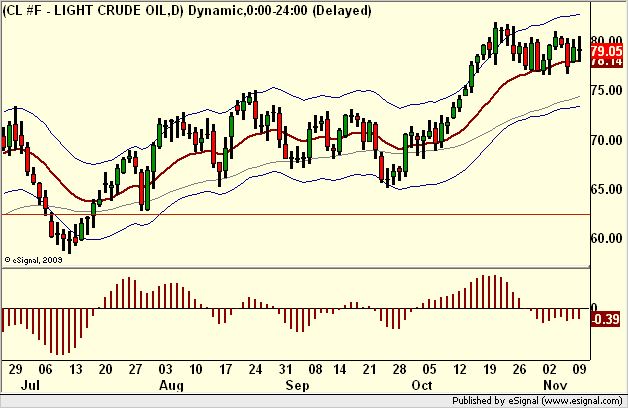Click the date label 27 on time axis
Image resolution: width=628 pixels, height=408 pixels.
pos(135,369)
